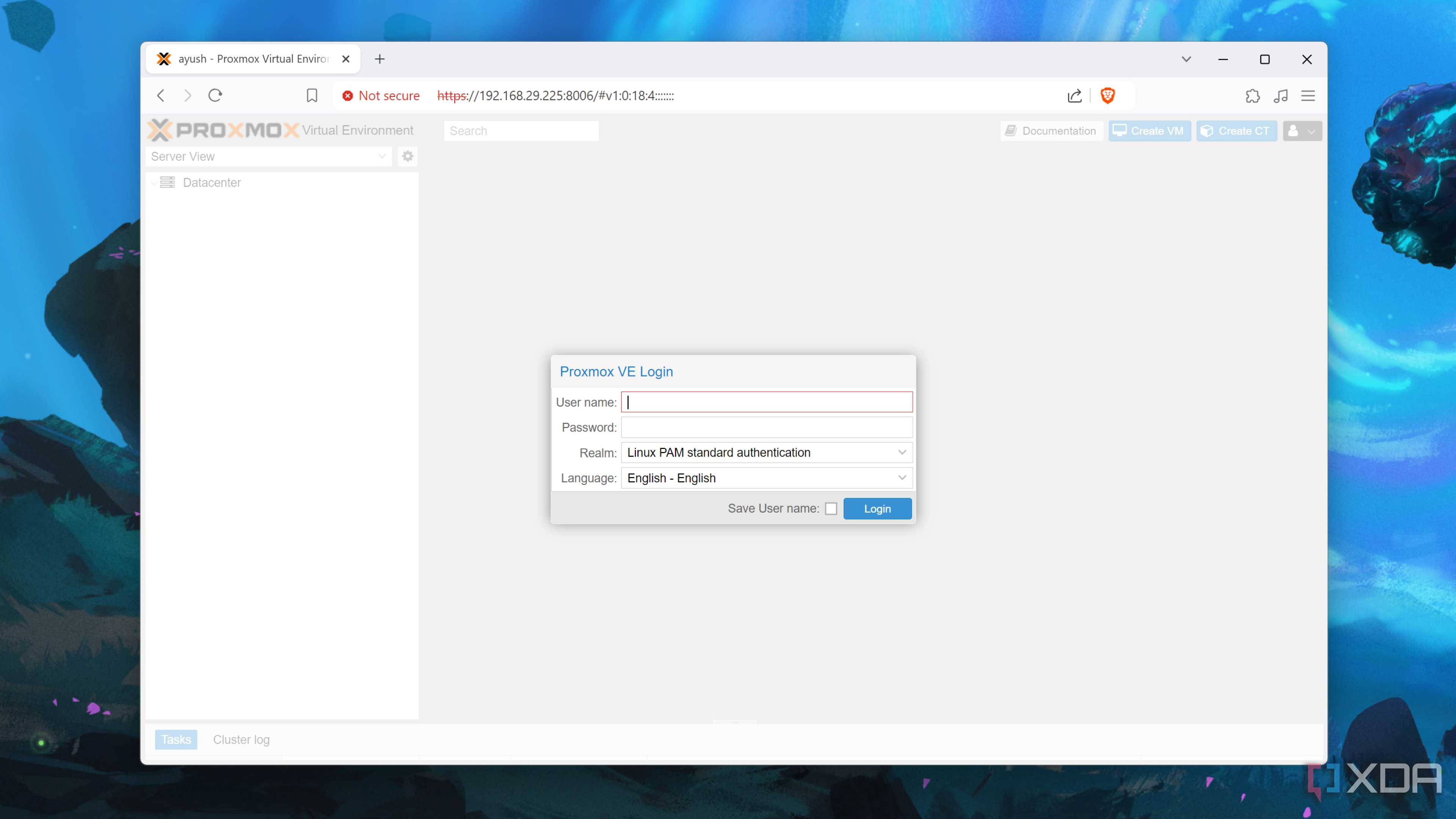Switch to the Cluster log tab

242,739
